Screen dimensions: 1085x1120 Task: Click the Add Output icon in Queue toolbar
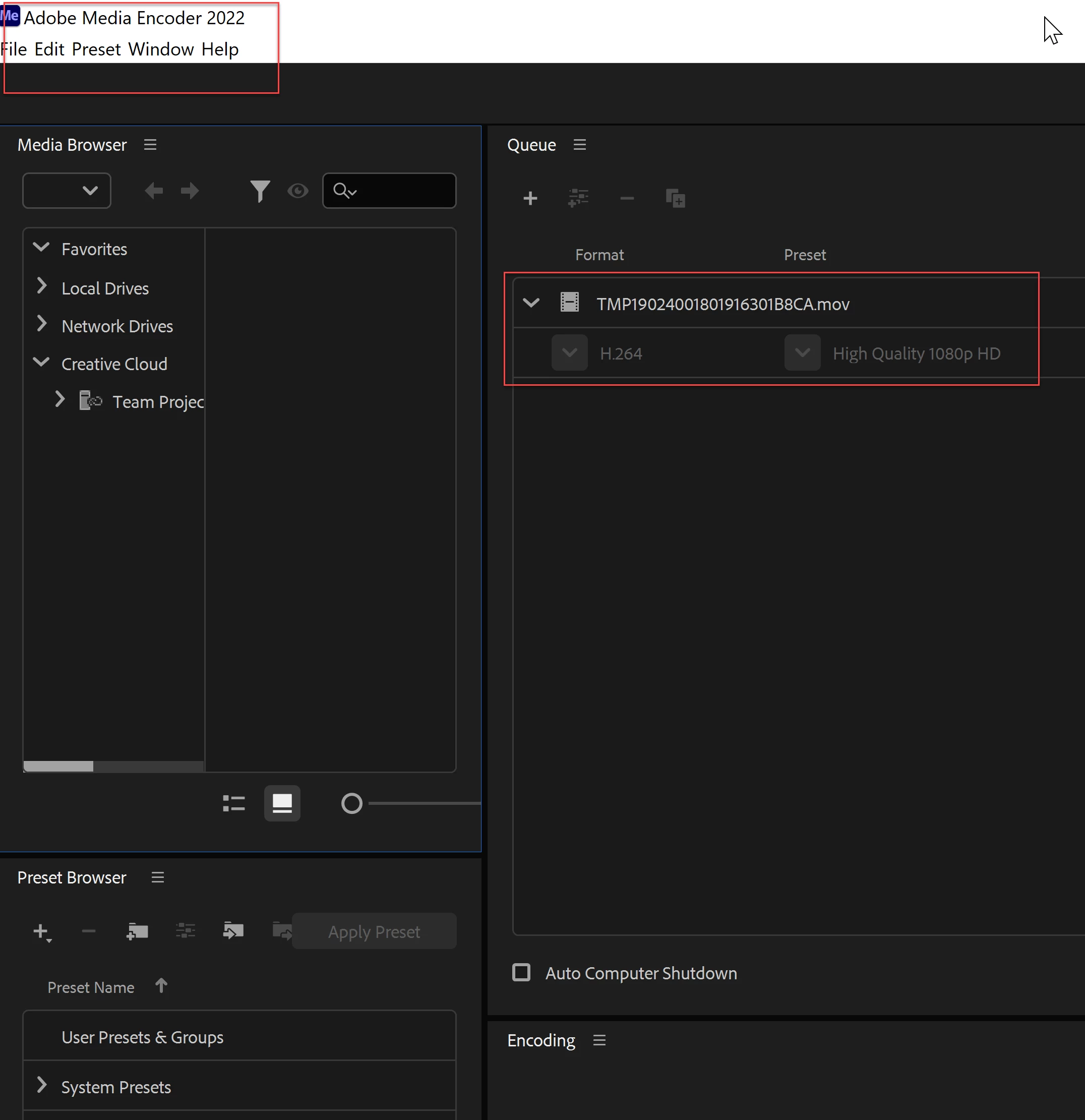578,198
